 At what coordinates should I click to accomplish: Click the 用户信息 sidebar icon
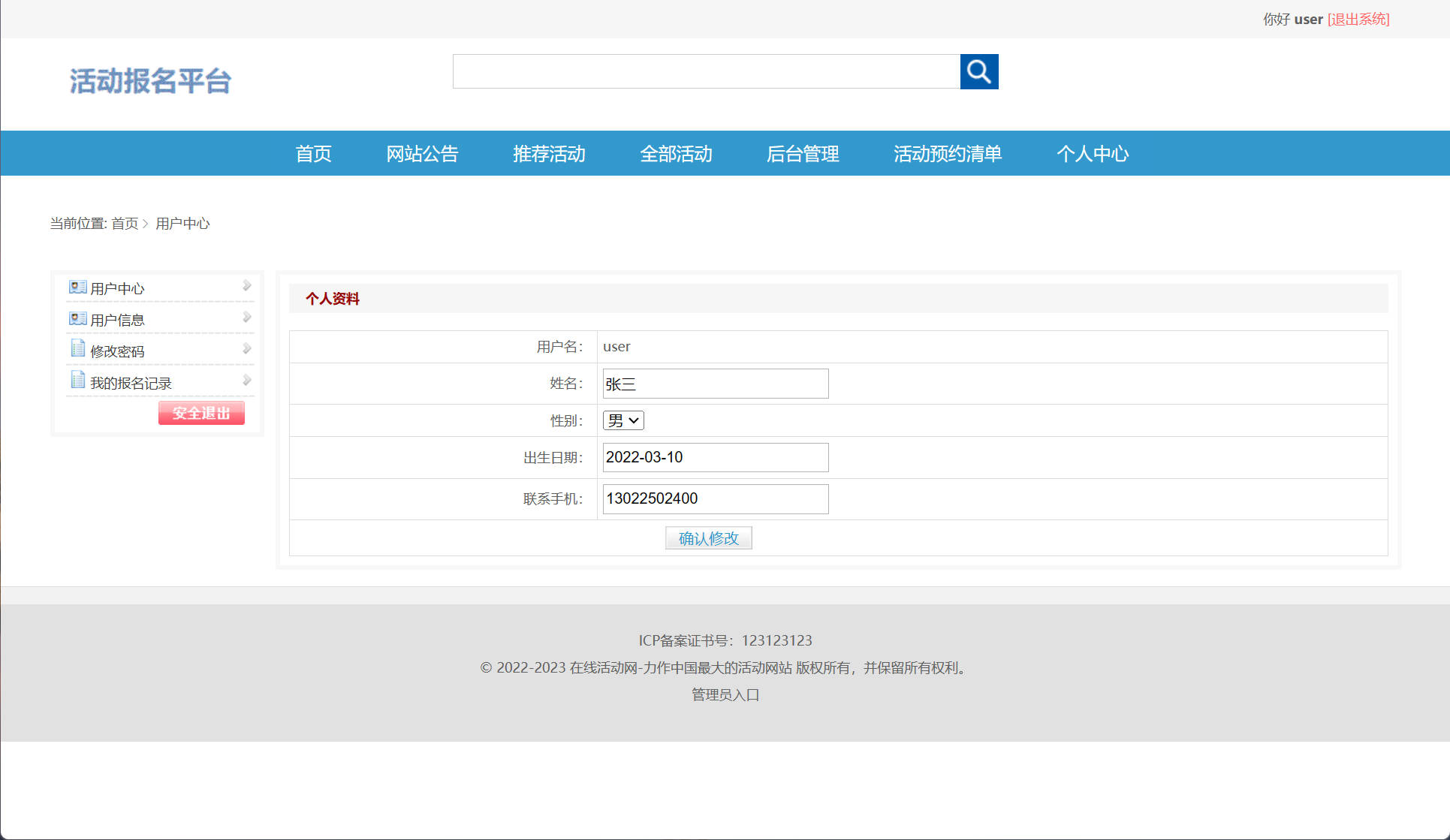click(x=77, y=318)
